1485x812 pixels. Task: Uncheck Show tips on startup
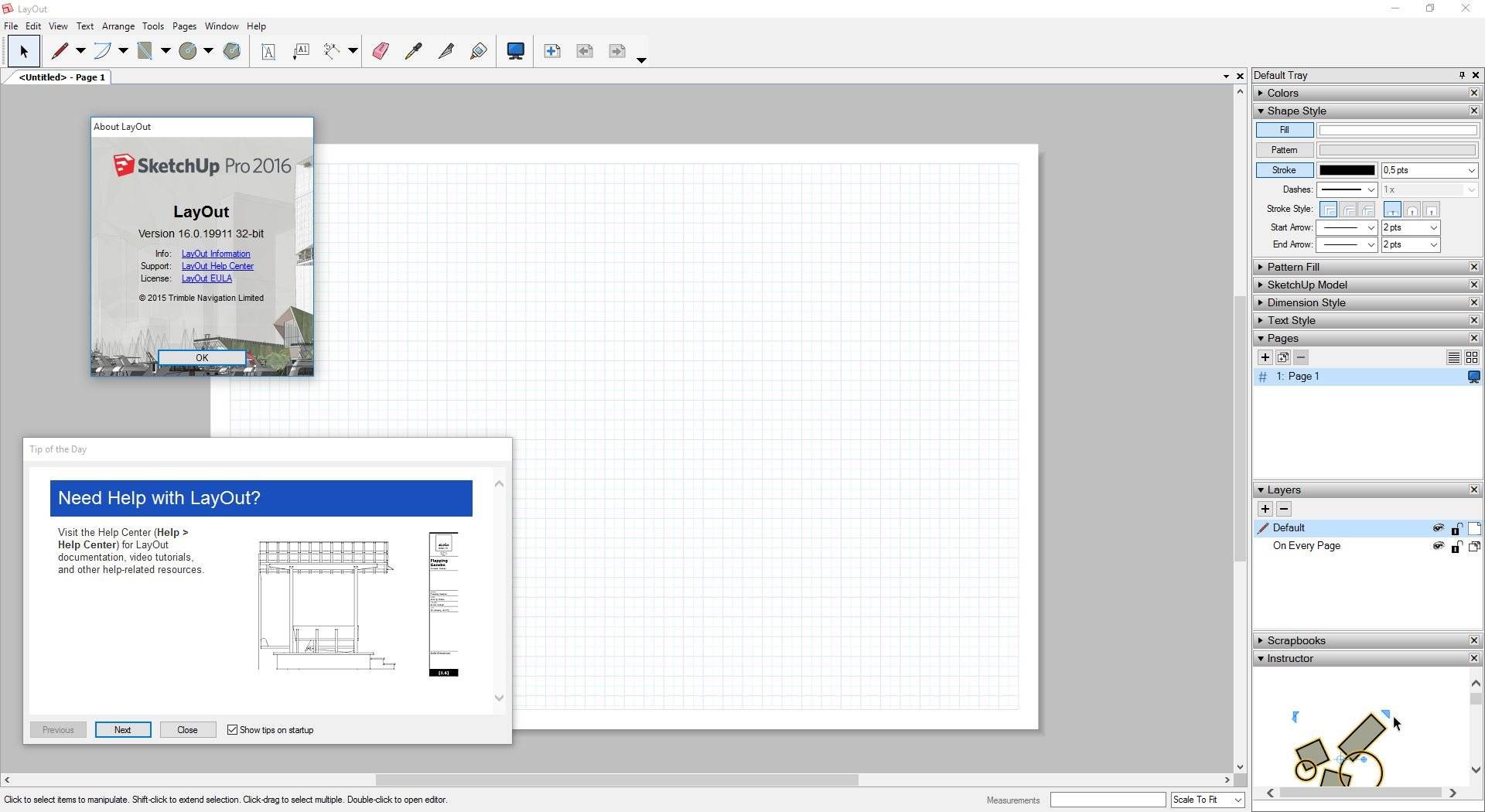click(x=232, y=730)
